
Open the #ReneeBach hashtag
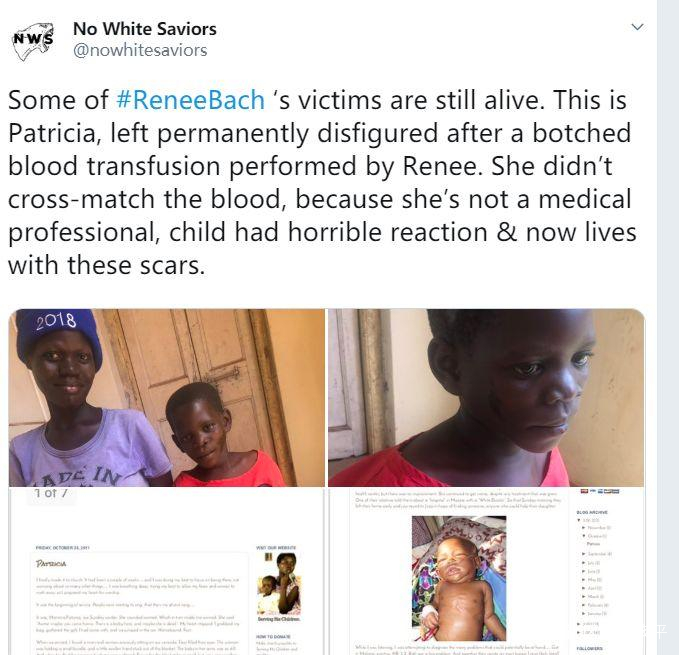point(191,100)
